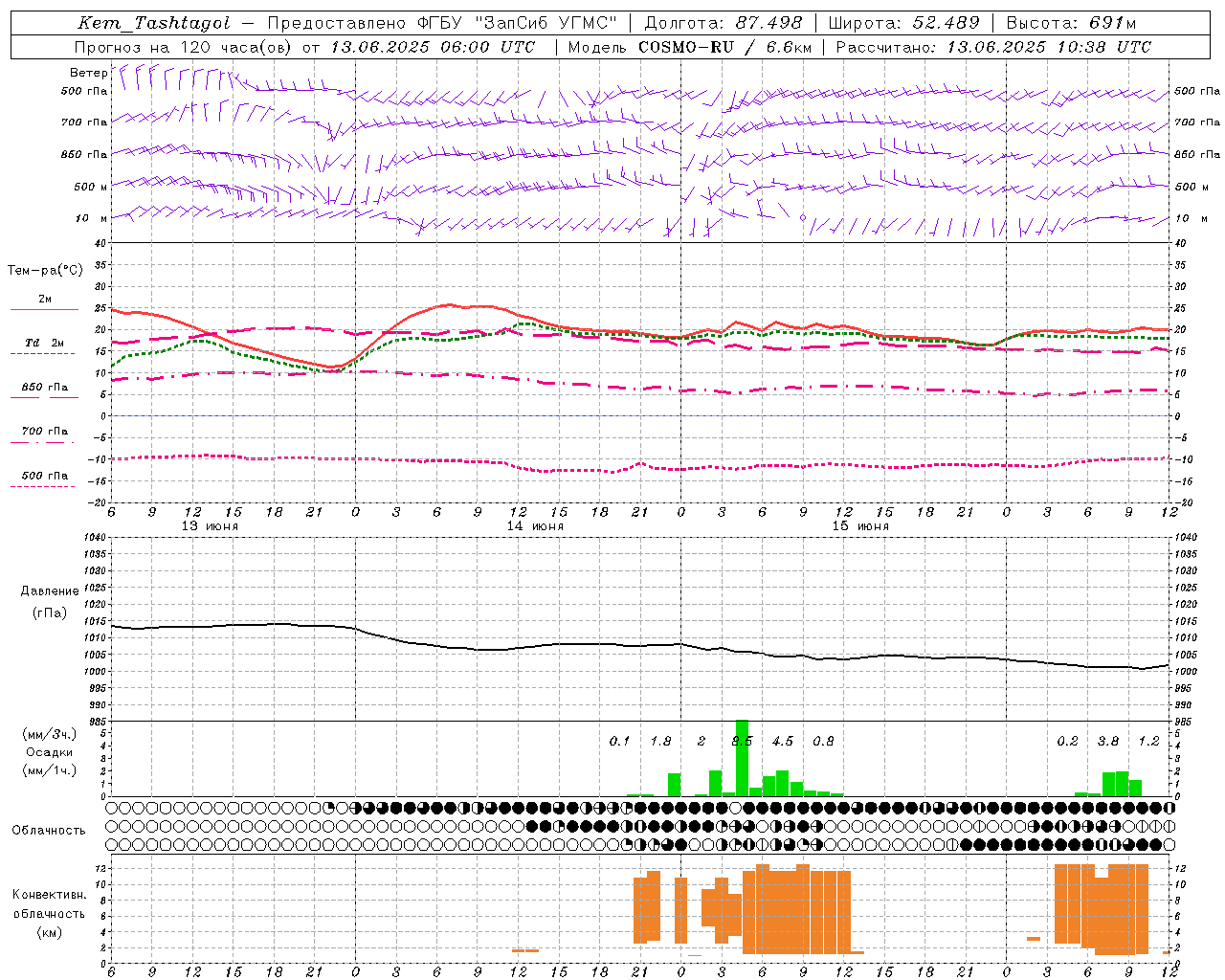Click the '(мм/3ч.)' unit label

[50, 734]
